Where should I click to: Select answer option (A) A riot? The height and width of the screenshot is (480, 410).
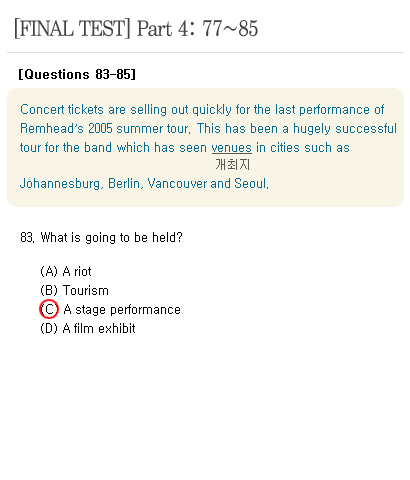[x=66, y=272]
